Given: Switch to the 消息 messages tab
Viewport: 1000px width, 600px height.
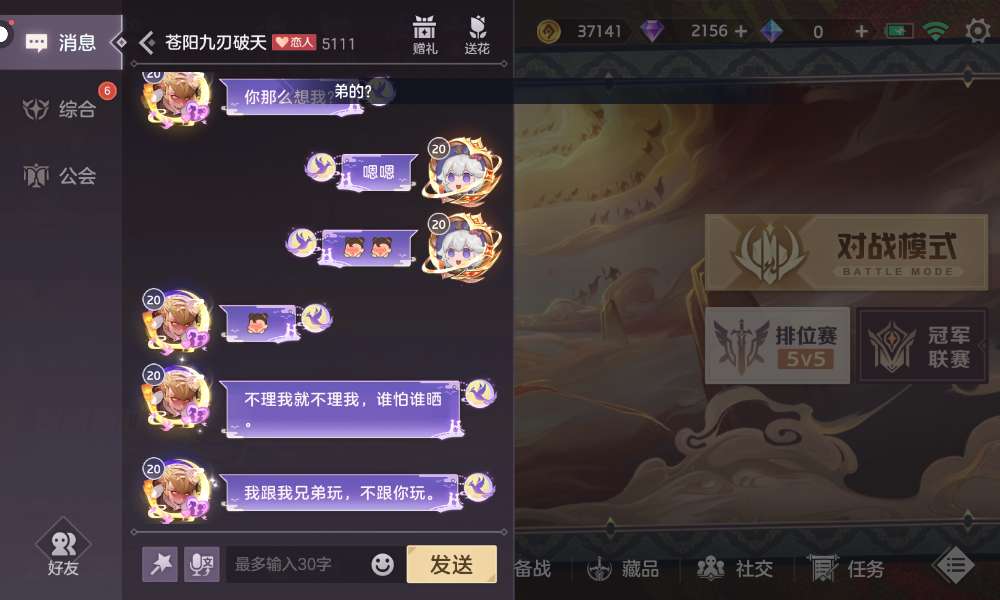Looking at the screenshot, I should coord(61,43).
